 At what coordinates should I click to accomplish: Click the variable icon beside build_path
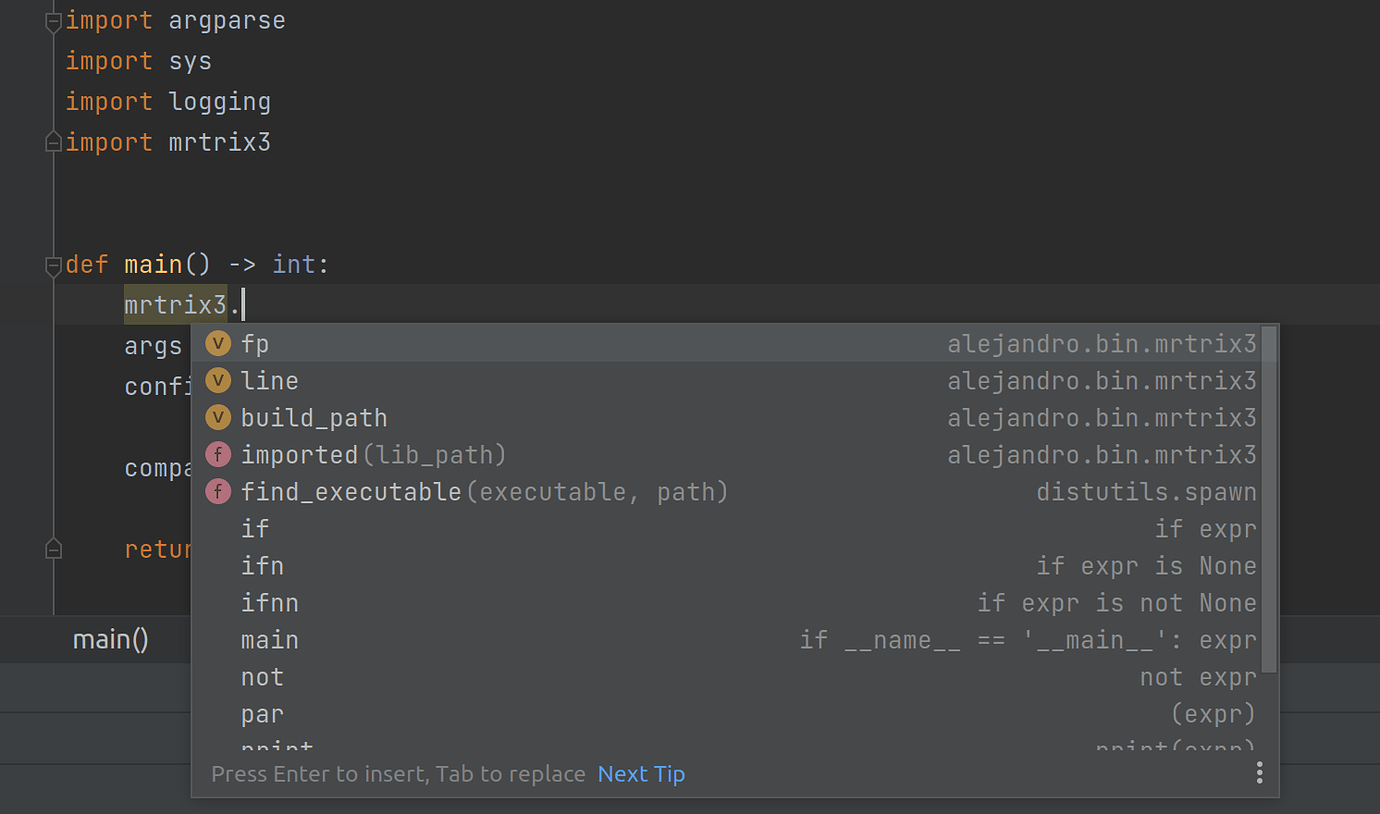click(217, 417)
